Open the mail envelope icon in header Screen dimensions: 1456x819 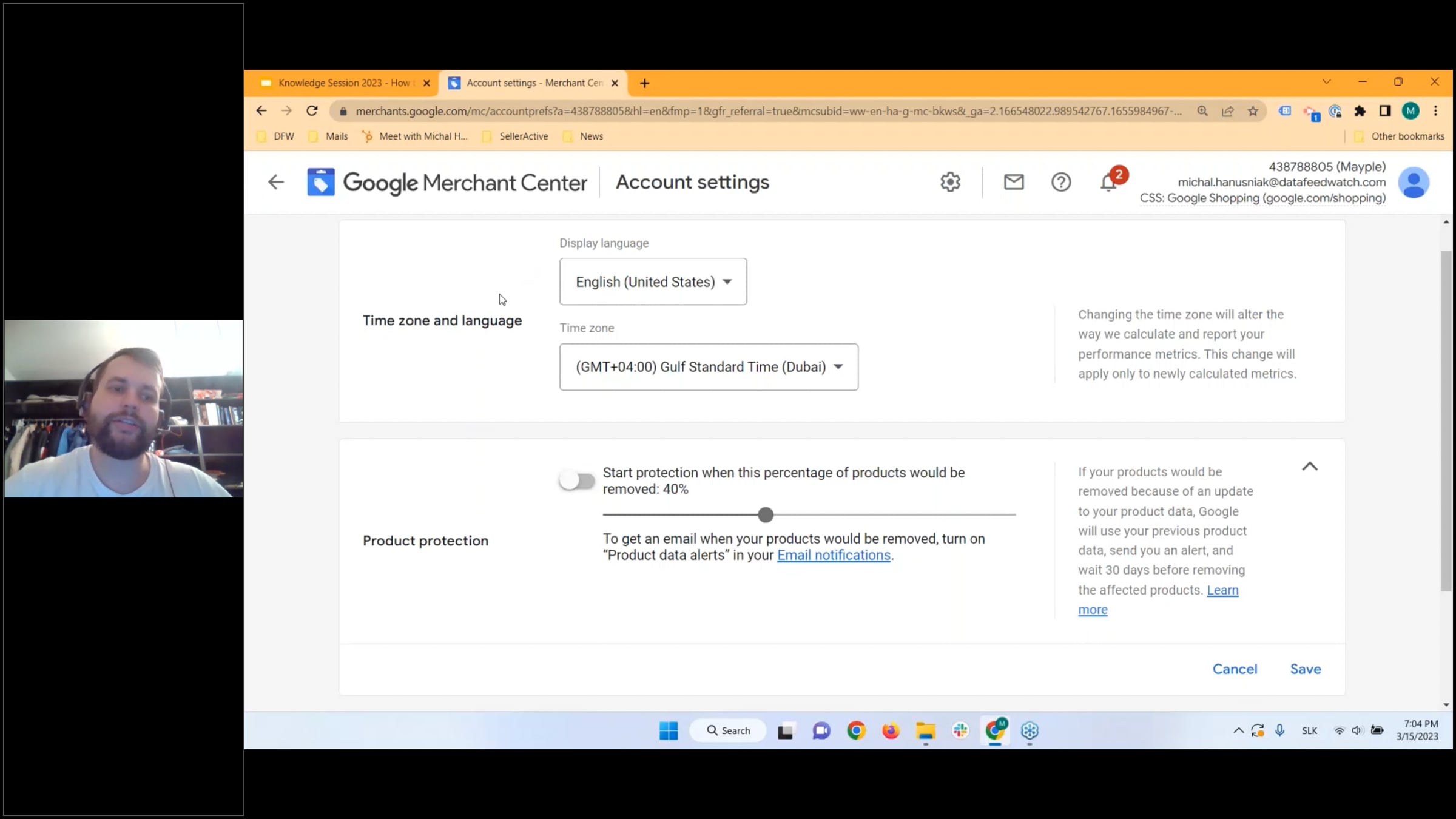tap(1014, 182)
